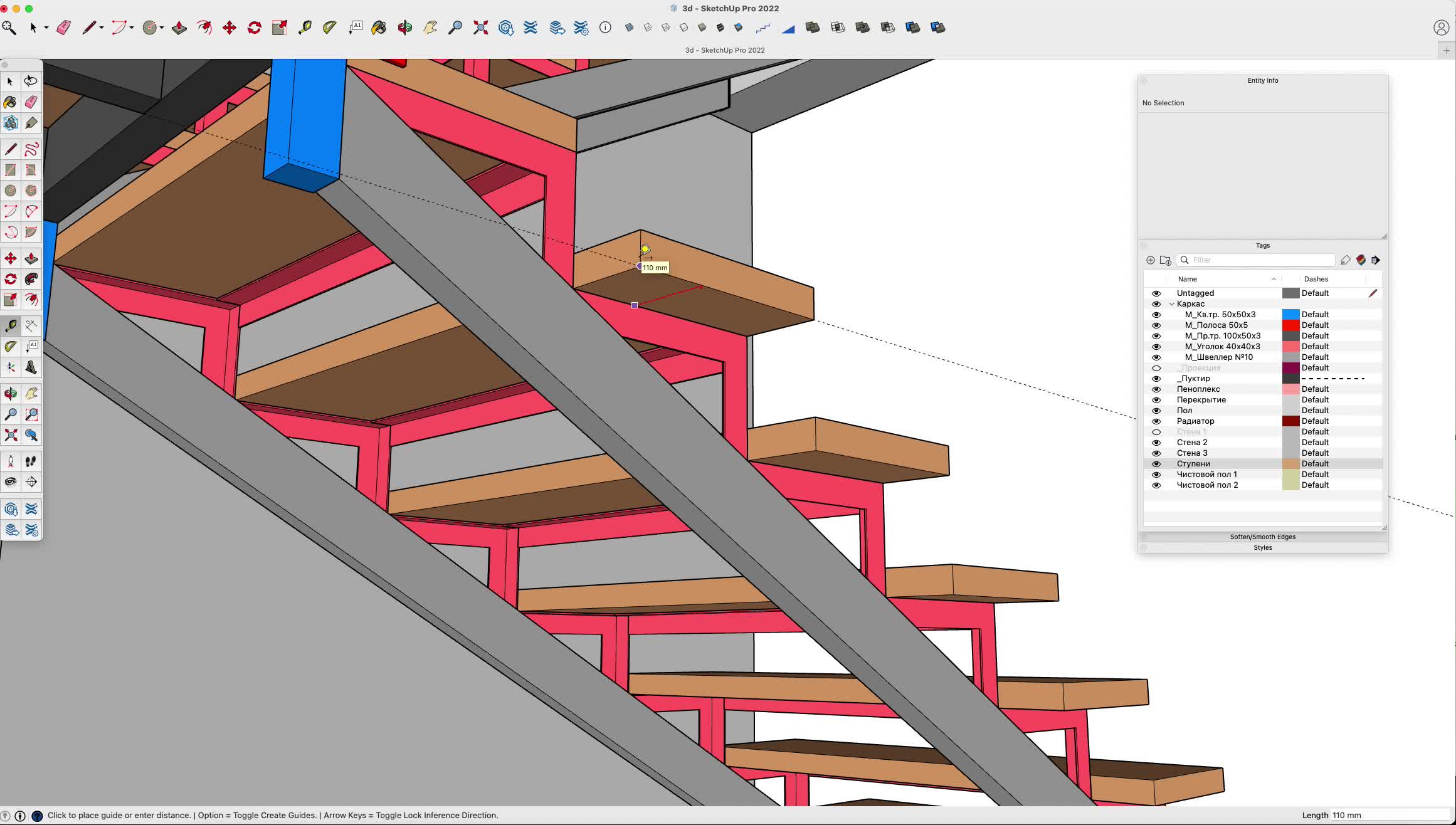This screenshot has height=825, width=1456.
Task: Hide the Ступени tag with eye icon
Action: 1156,464
